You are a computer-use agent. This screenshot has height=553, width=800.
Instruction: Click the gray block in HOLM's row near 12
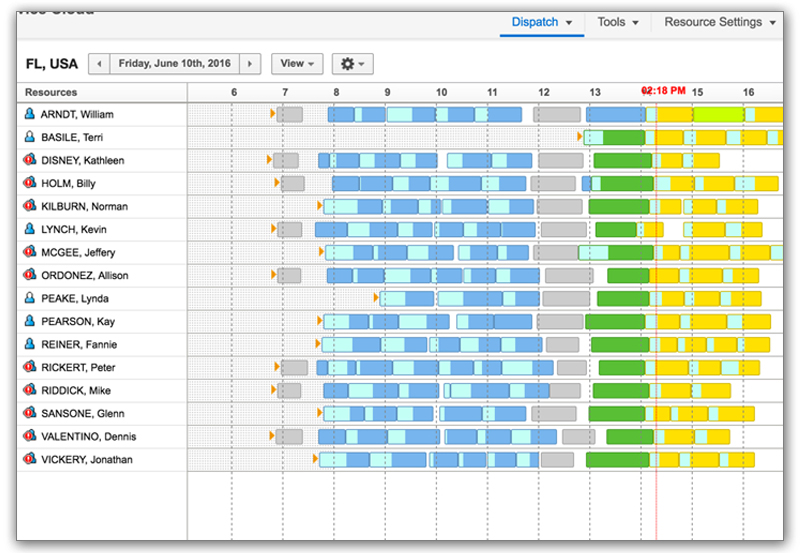click(552, 183)
